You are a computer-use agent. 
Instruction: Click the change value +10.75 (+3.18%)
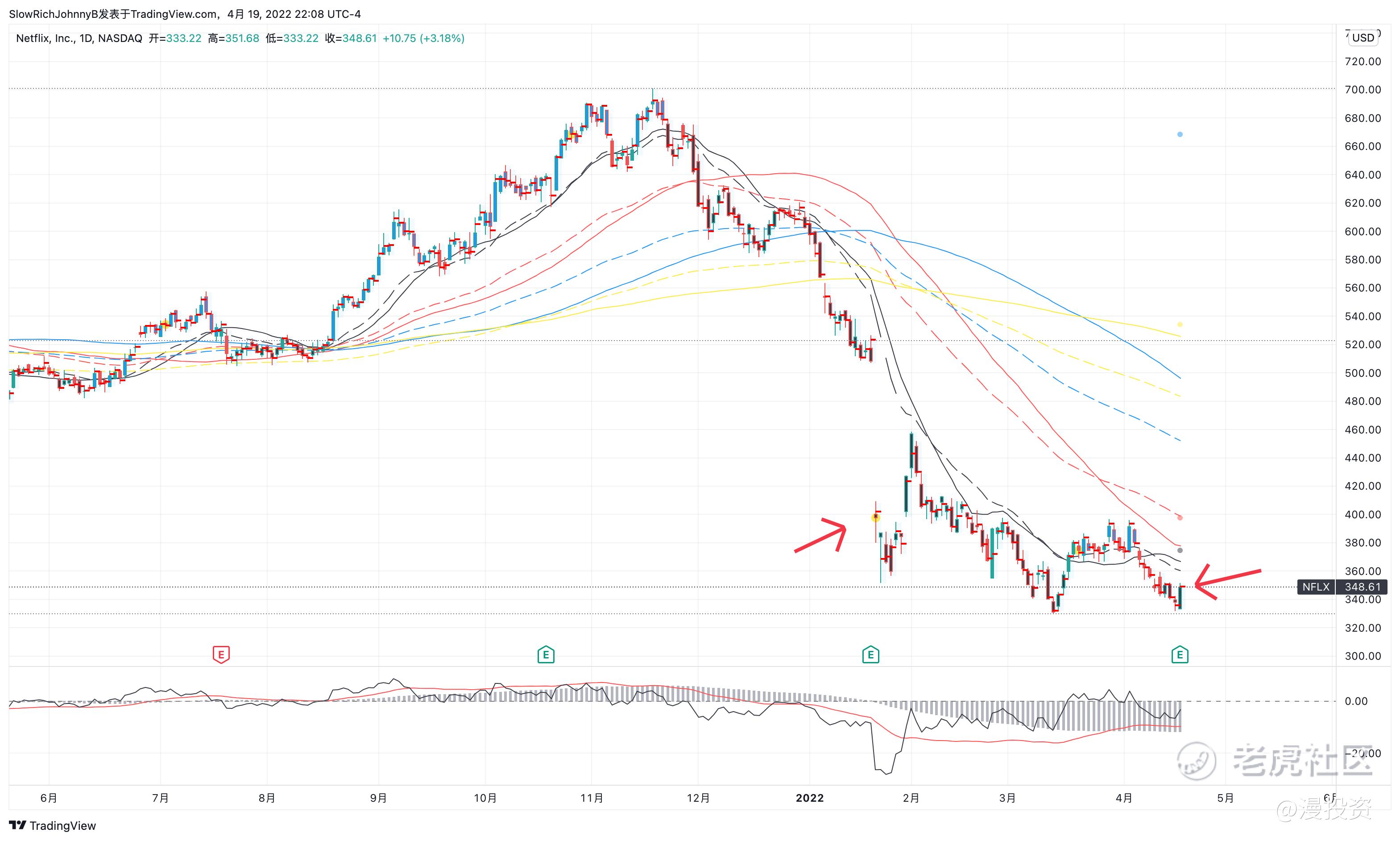(424, 38)
